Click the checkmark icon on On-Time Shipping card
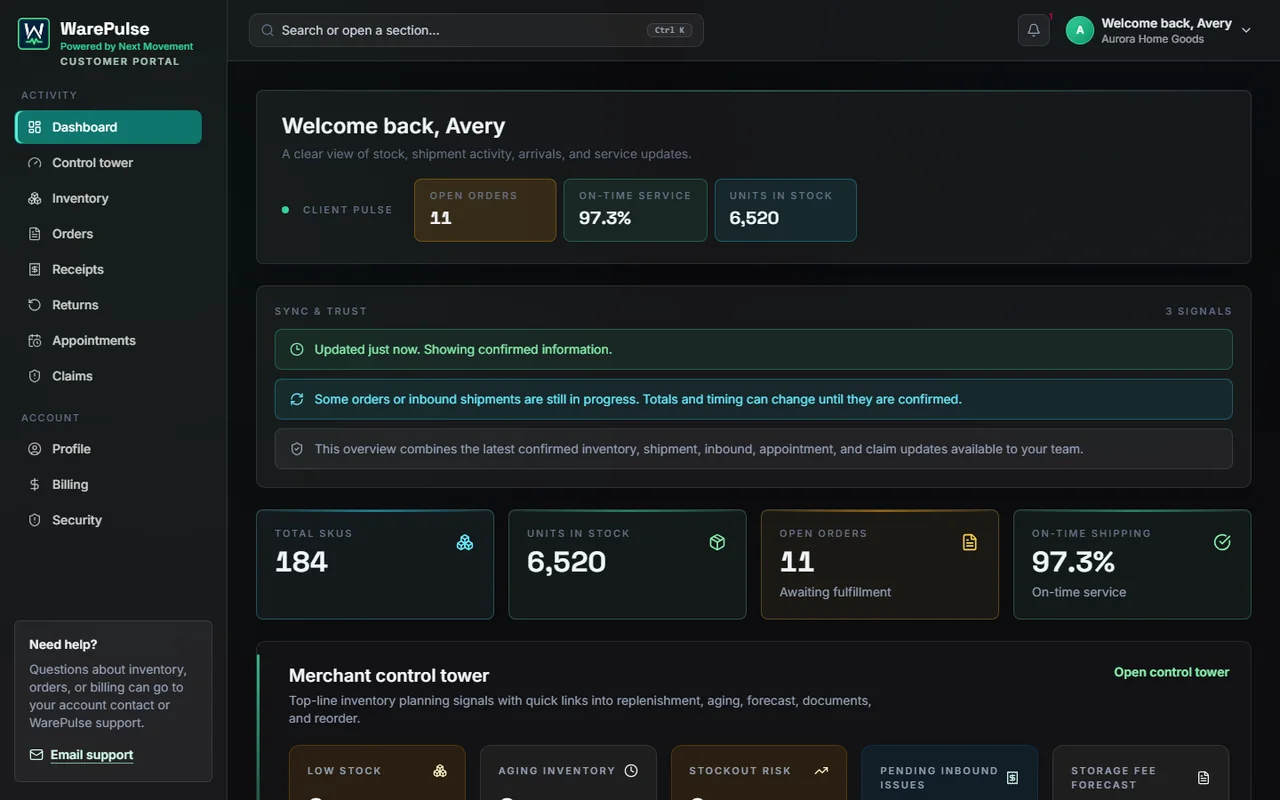This screenshot has width=1280, height=800. [x=1222, y=542]
